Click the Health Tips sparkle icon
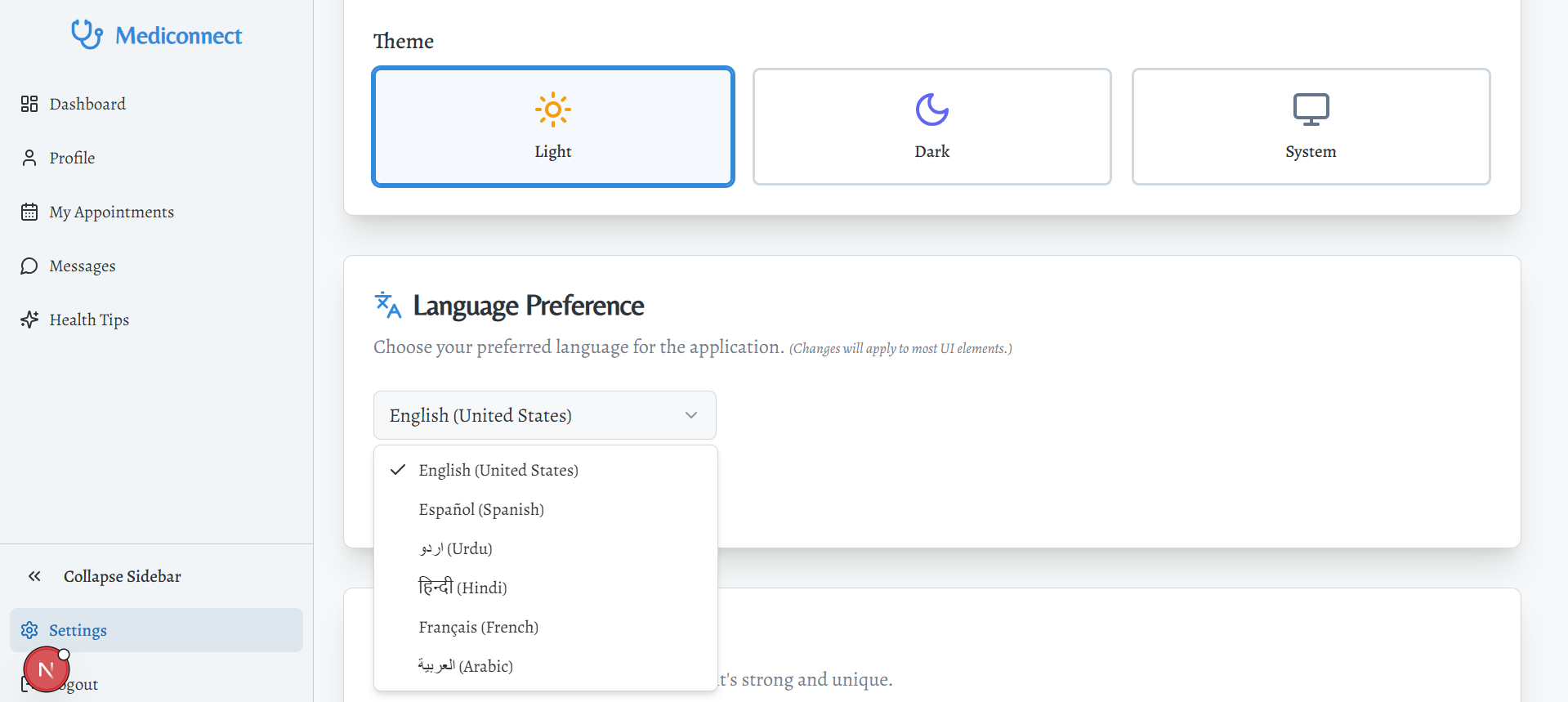1568x702 pixels. 29,320
